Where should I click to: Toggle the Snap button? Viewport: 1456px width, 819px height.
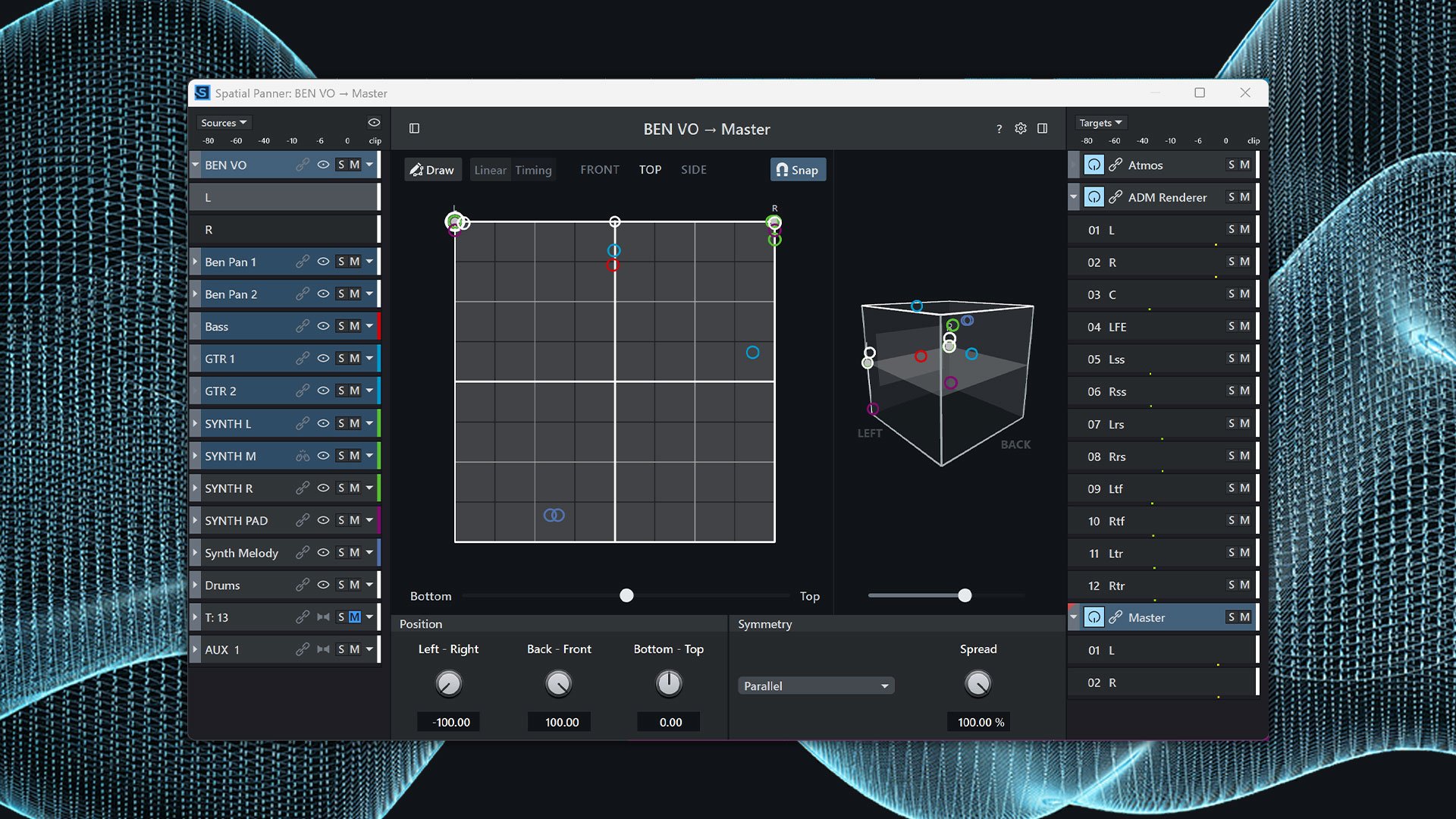coord(798,170)
